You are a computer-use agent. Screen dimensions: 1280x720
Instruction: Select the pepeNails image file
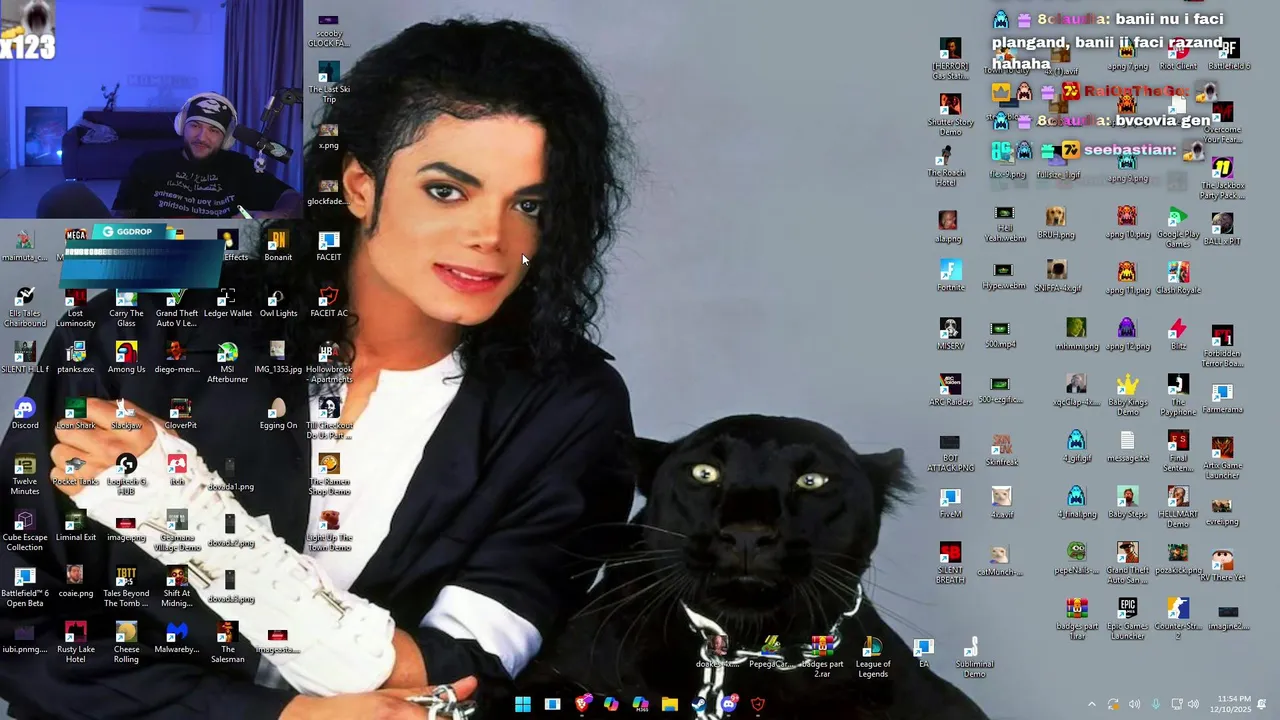coord(1076,558)
